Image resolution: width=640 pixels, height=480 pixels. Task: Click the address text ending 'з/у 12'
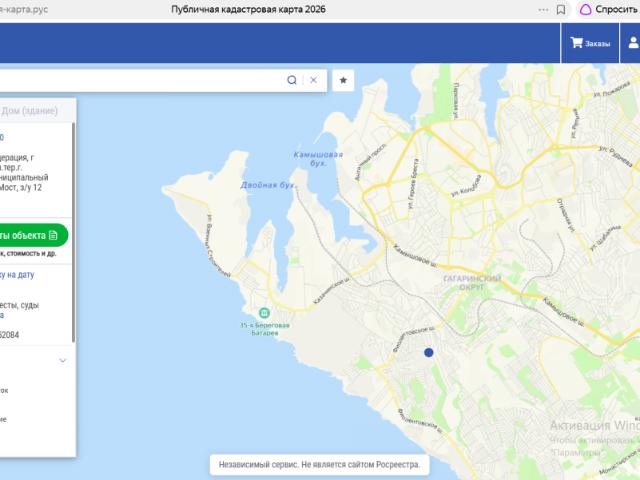coord(24,172)
